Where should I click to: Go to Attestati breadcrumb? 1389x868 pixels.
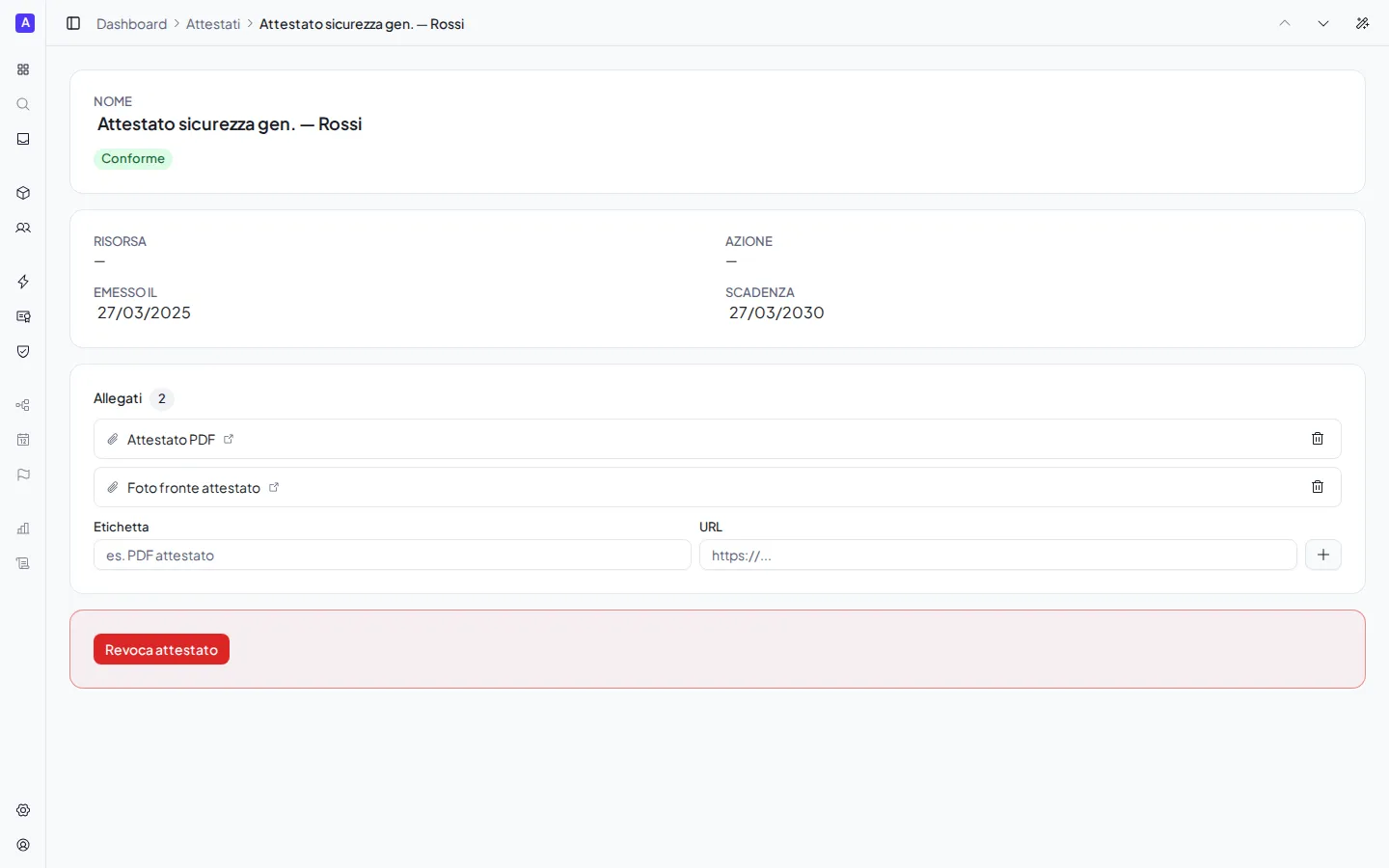[213, 24]
